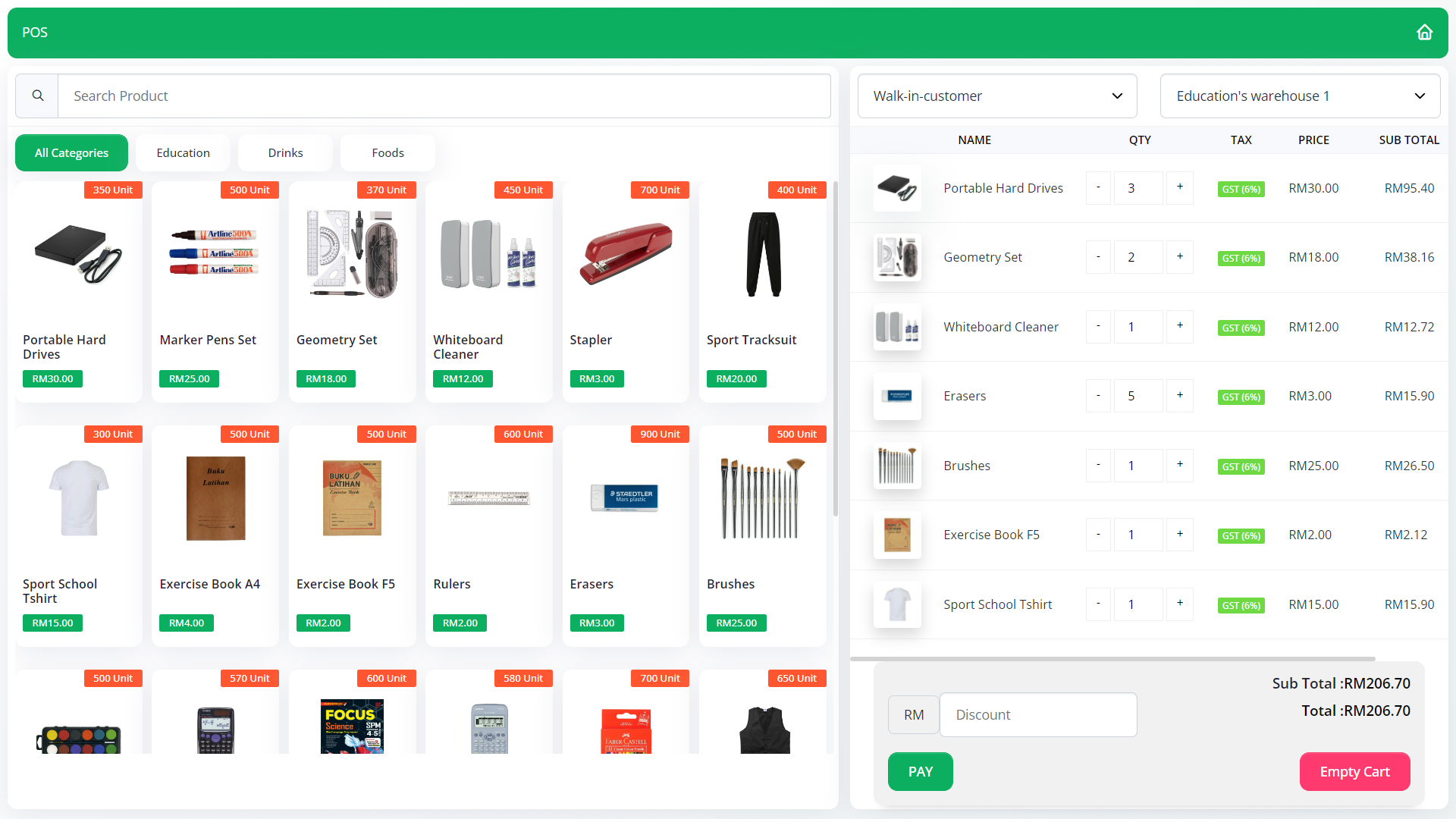Viewport: 1456px width, 819px height.
Task: Increase Portable Hard Drives quantity
Action: [x=1180, y=187]
